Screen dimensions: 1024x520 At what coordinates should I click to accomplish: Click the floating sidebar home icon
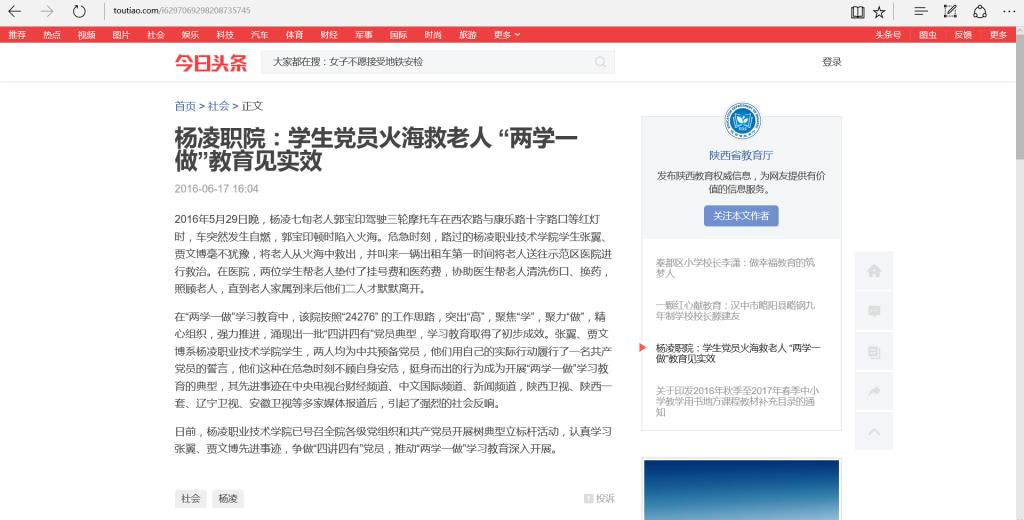(x=874, y=270)
